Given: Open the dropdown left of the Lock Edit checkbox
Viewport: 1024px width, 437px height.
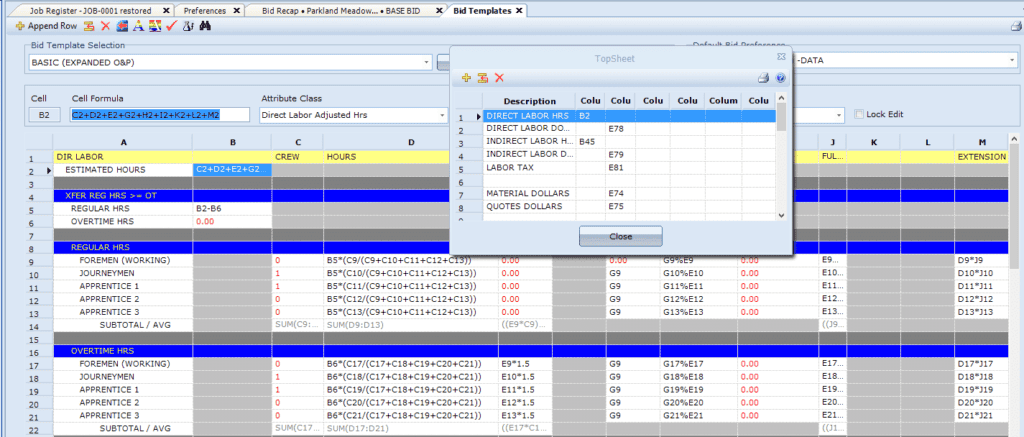Looking at the screenshot, I should click(841, 115).
